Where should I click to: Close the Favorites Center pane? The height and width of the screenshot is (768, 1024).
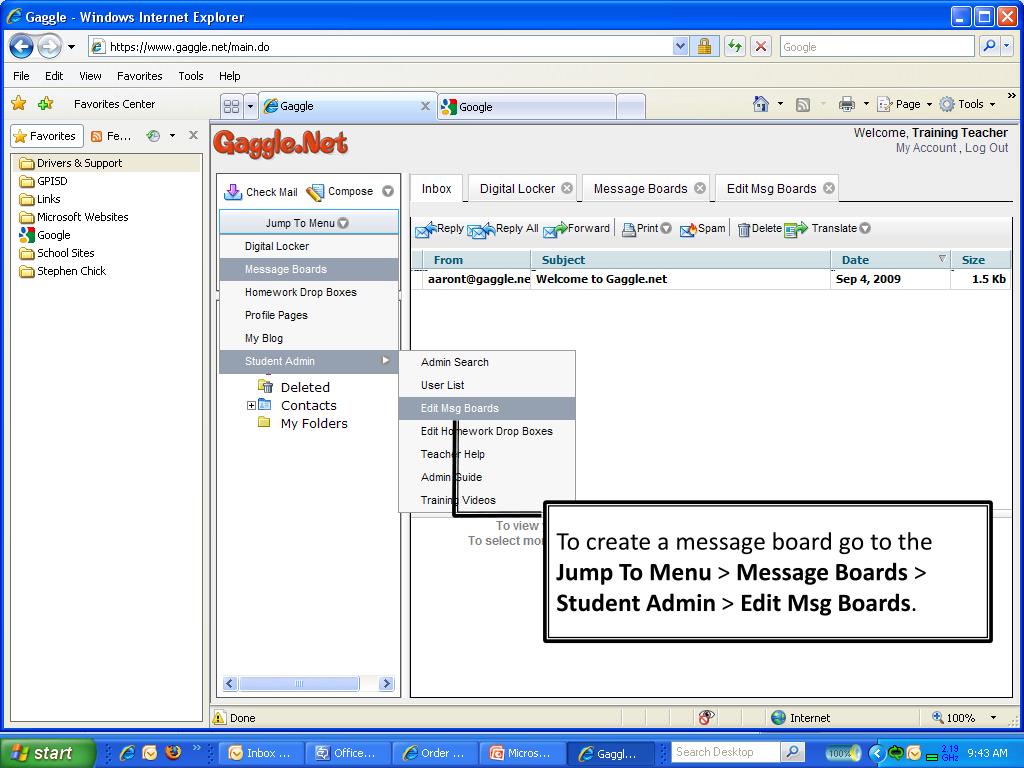(x=193, y=135)
